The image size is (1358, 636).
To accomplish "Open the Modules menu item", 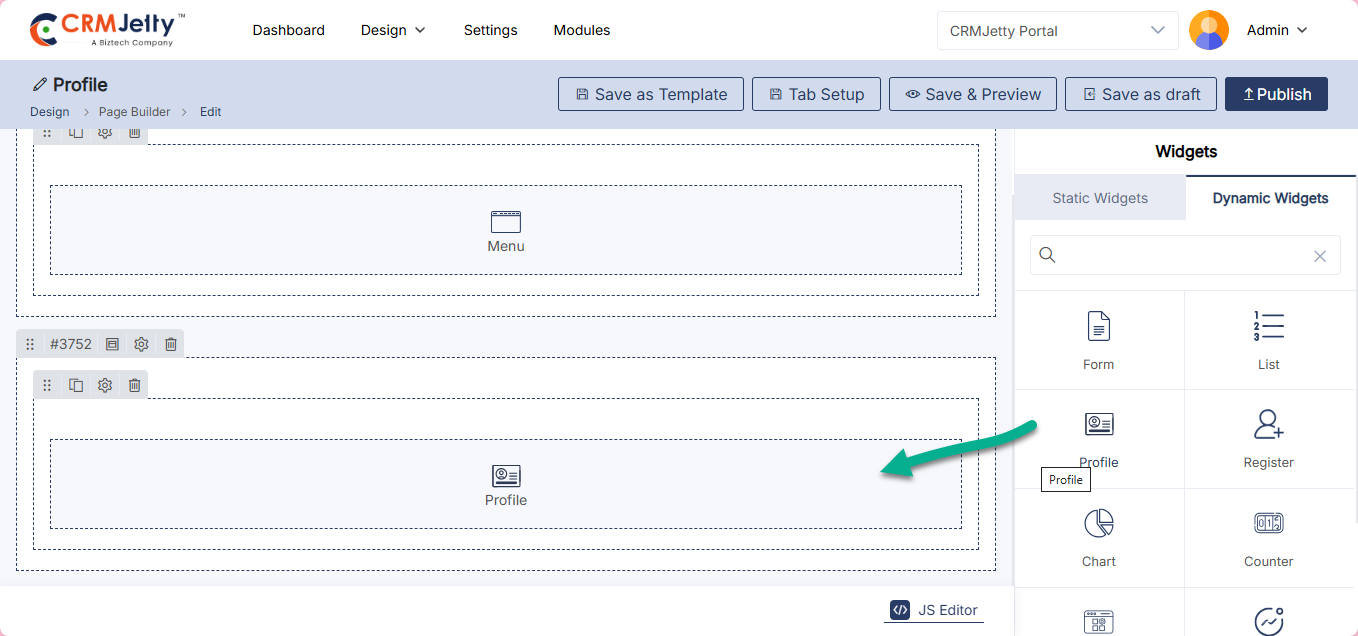I will click(x=581, y=30).
